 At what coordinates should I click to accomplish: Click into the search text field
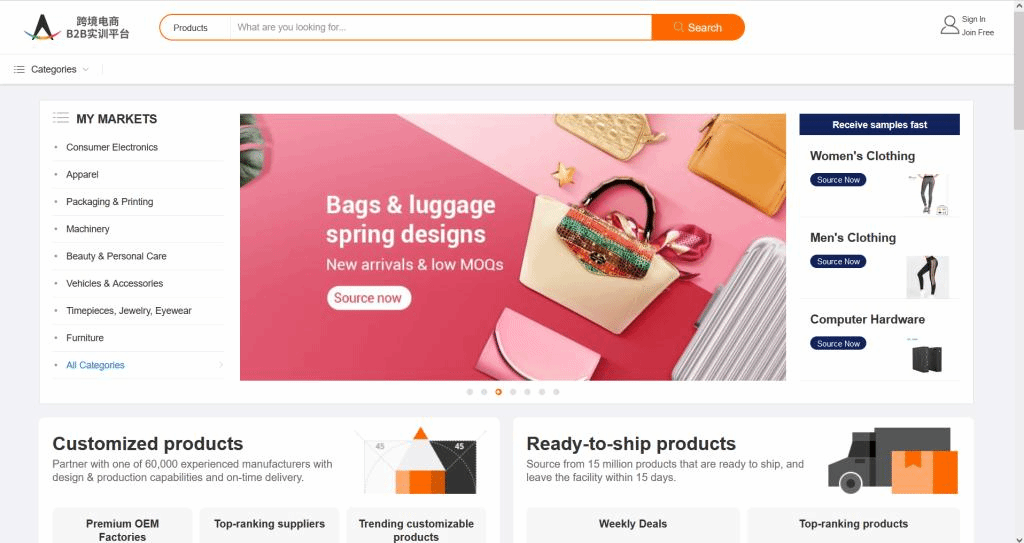pos(441,27)
